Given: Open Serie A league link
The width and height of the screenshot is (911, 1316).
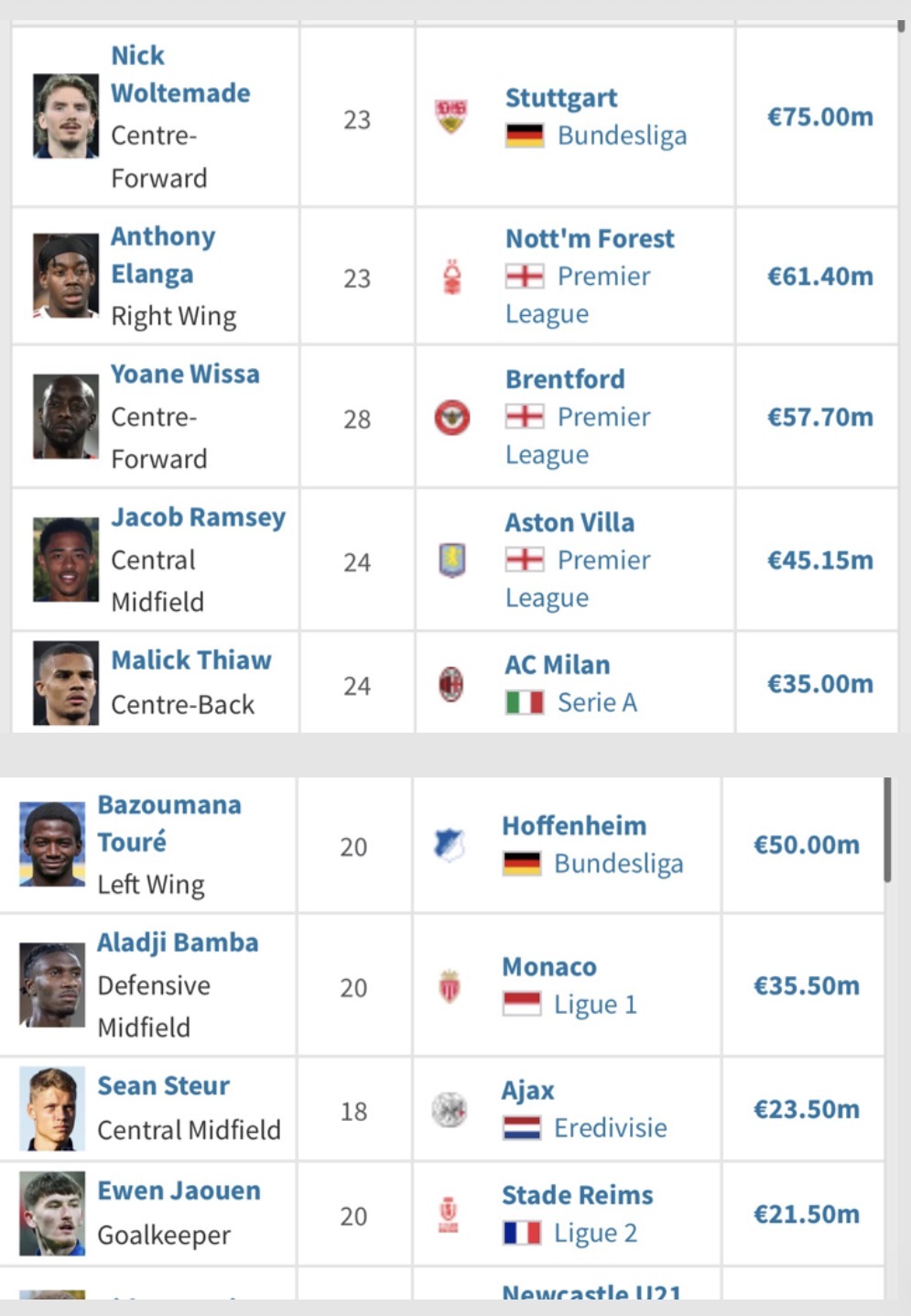Looking at the screenshot, I should point(597,702).
